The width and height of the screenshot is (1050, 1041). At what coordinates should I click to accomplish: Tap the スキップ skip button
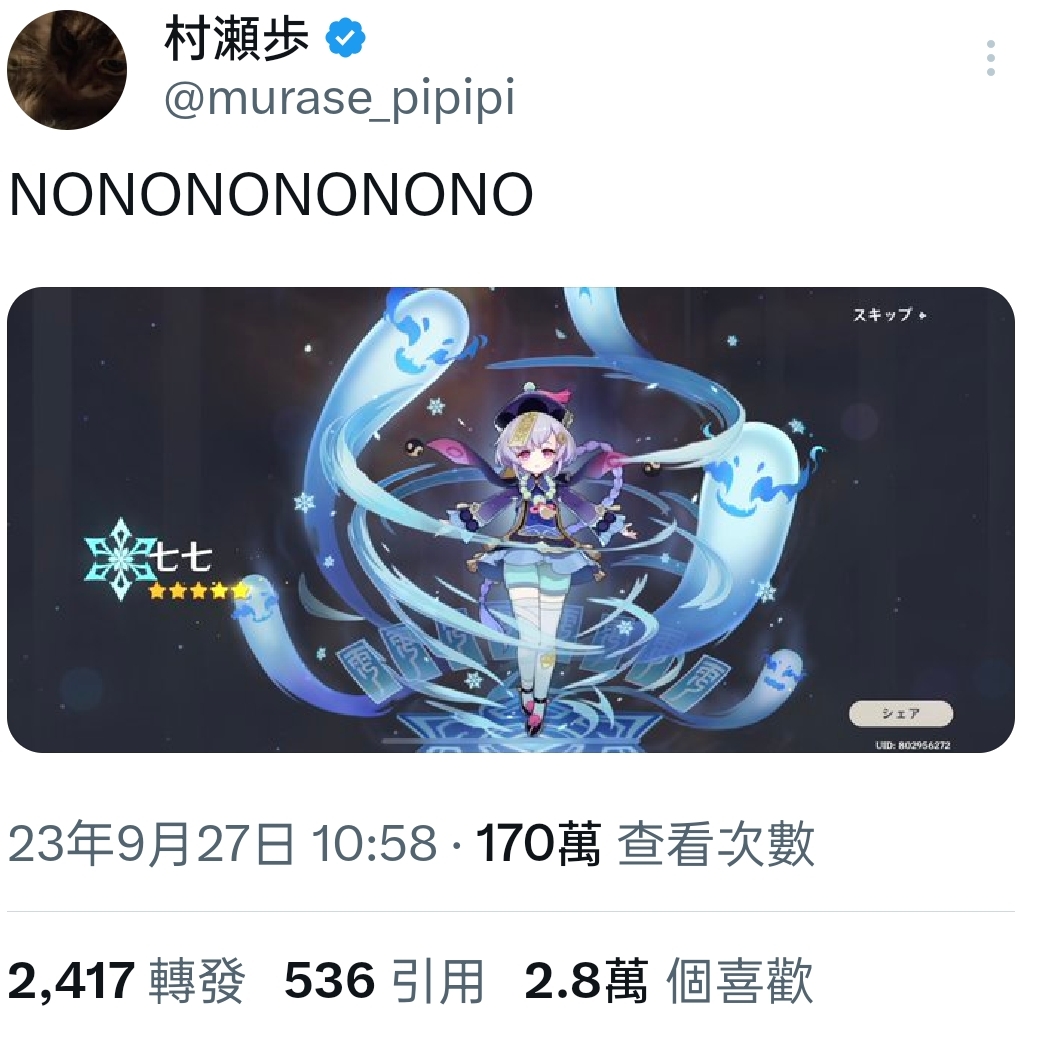889,315
